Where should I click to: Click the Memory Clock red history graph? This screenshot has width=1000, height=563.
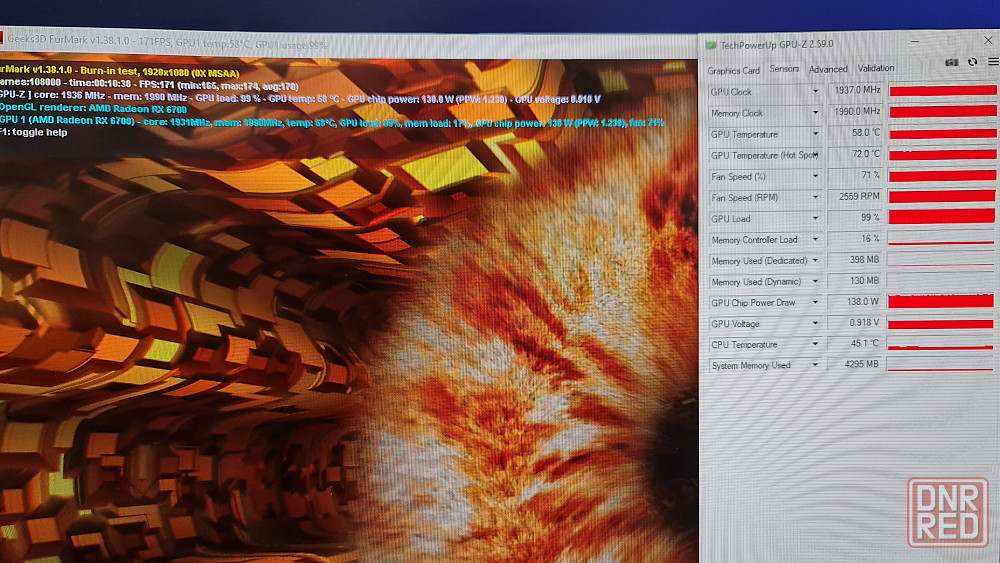pos(943,112)
